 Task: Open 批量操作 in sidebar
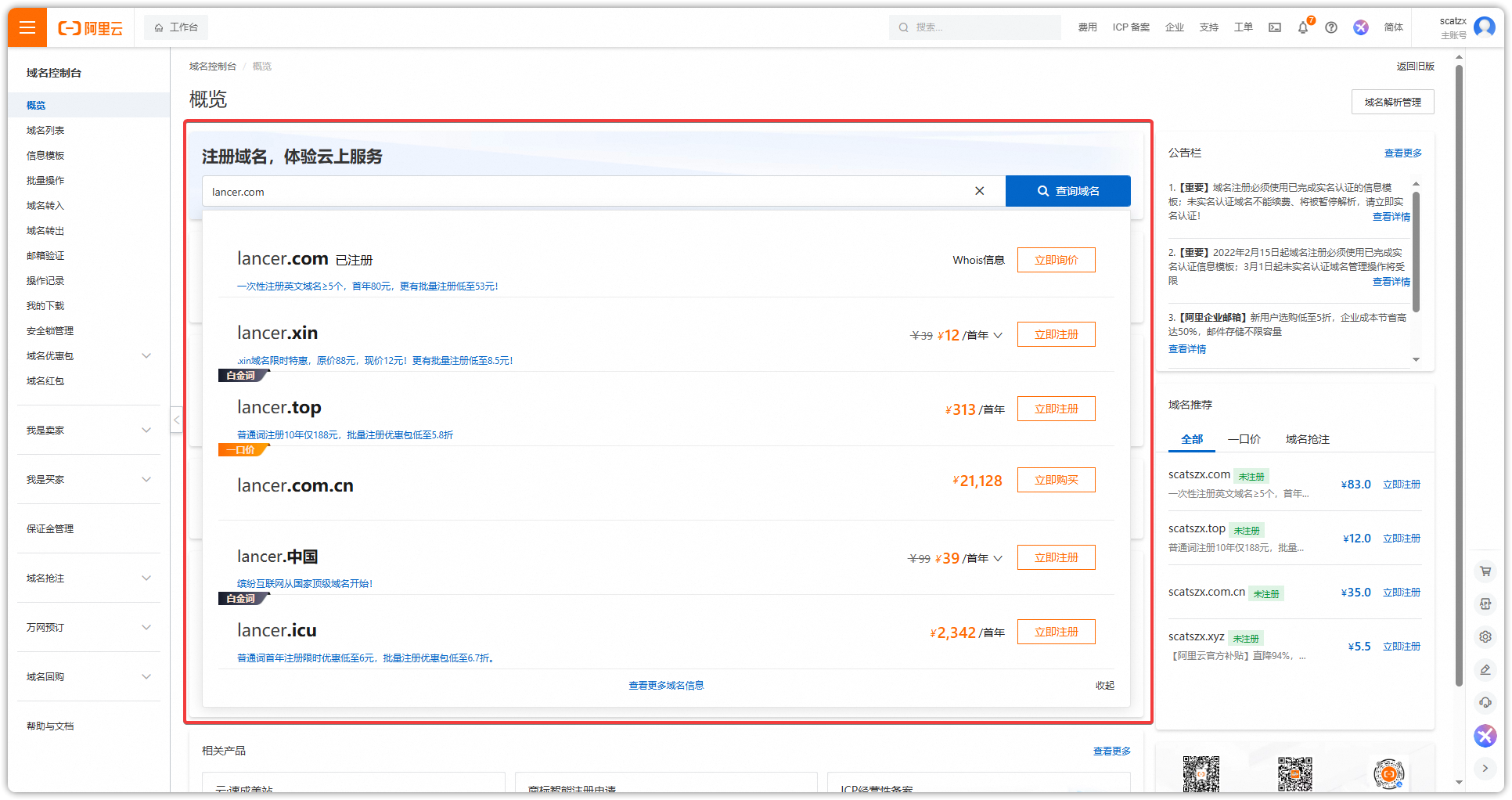[x=45, y=181]
